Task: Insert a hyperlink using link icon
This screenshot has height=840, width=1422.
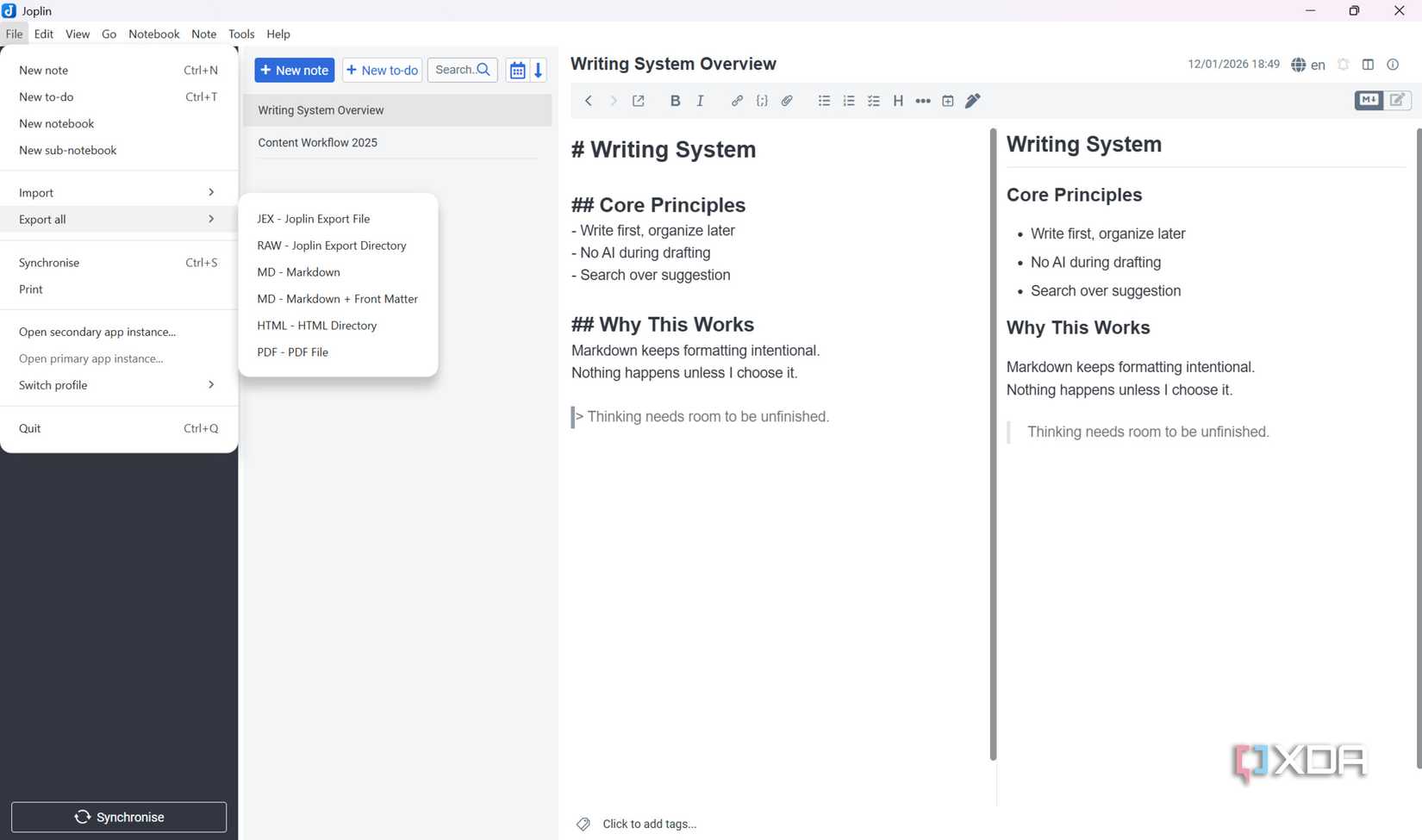Action: (x=737, y=101)
